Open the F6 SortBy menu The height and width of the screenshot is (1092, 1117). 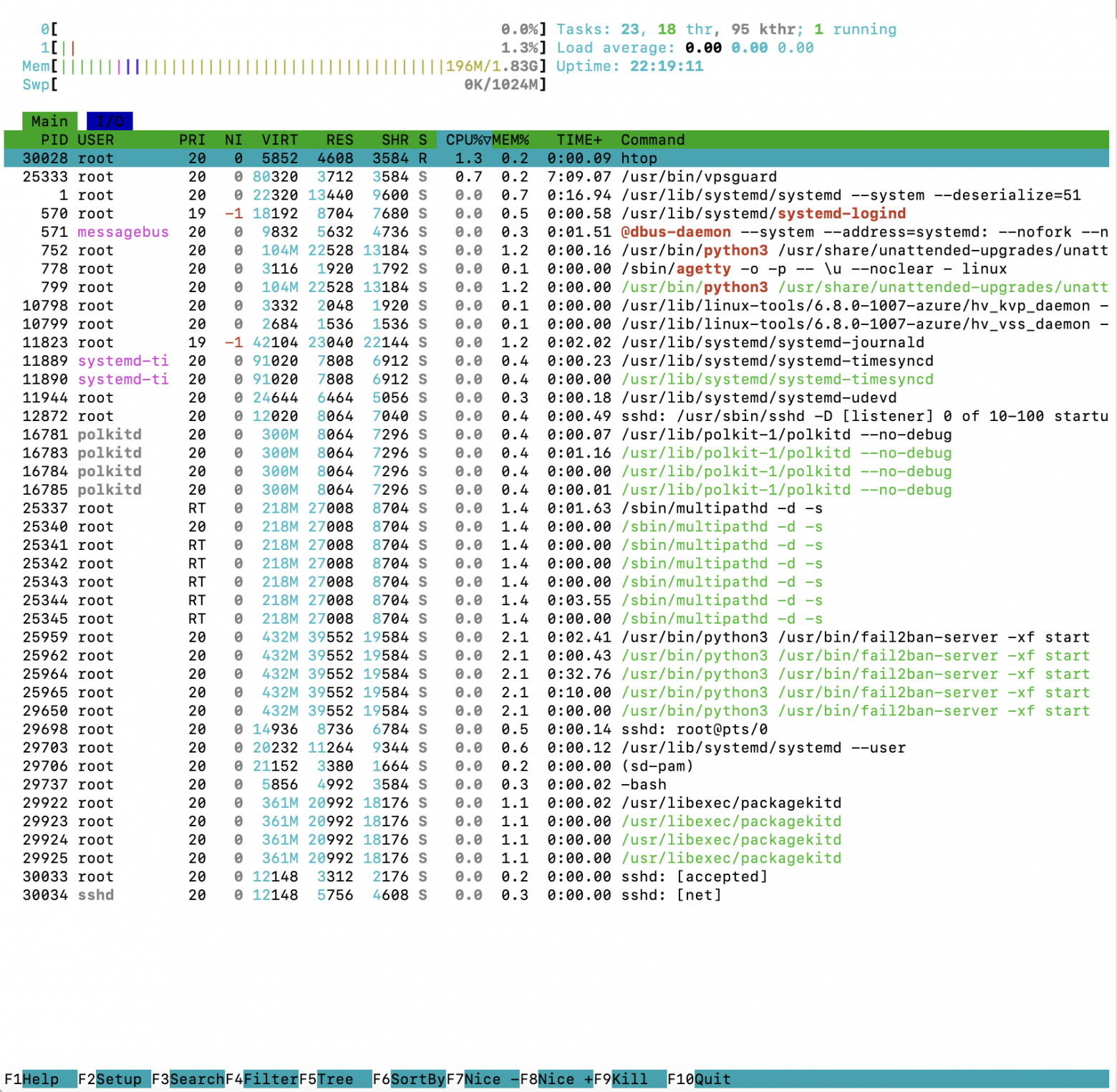[x=409, y=1079]
